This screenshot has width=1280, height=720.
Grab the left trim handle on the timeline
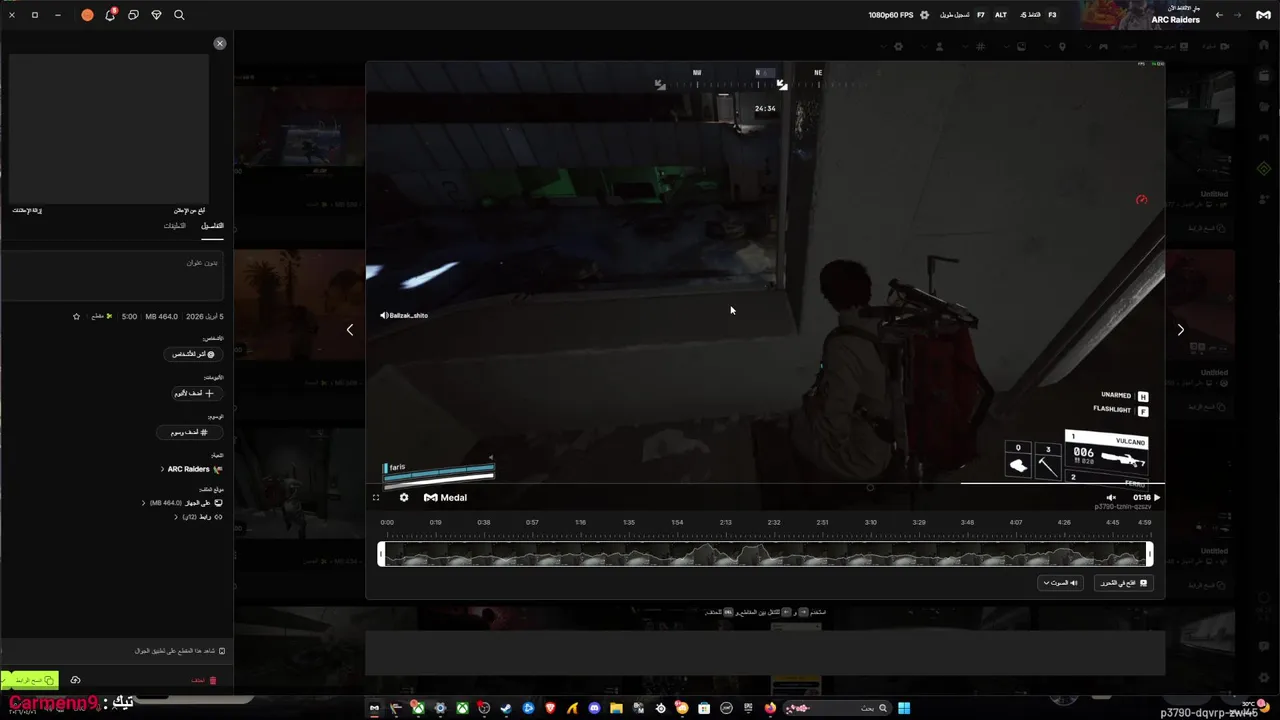coord(381,554)
